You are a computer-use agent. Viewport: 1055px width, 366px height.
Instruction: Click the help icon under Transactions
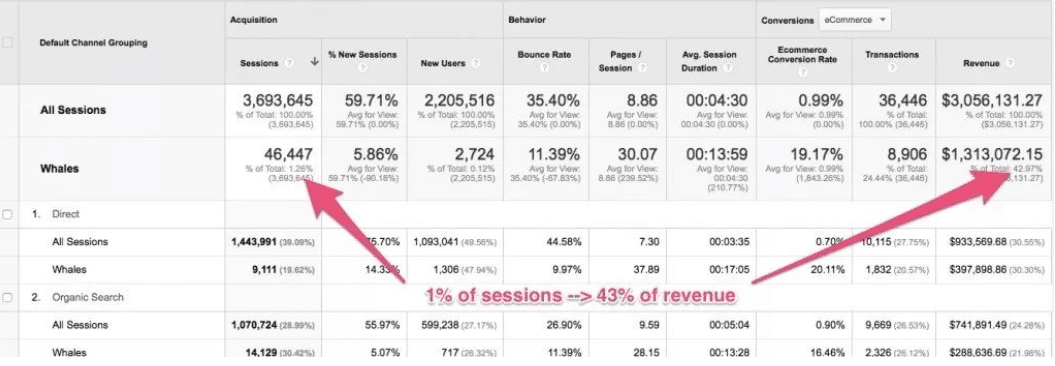(x=893, y=68)
